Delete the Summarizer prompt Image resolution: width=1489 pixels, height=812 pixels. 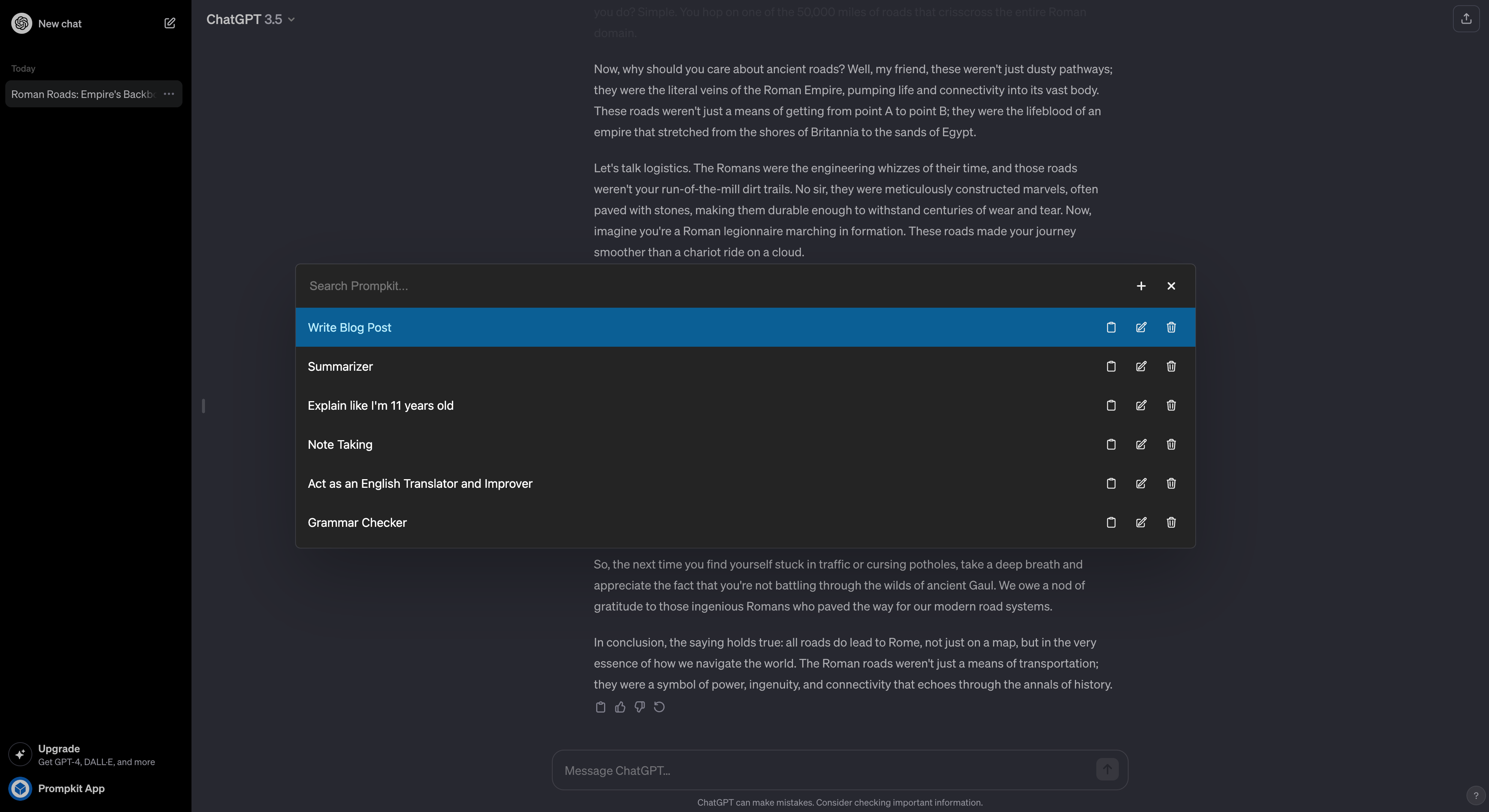1171,366
